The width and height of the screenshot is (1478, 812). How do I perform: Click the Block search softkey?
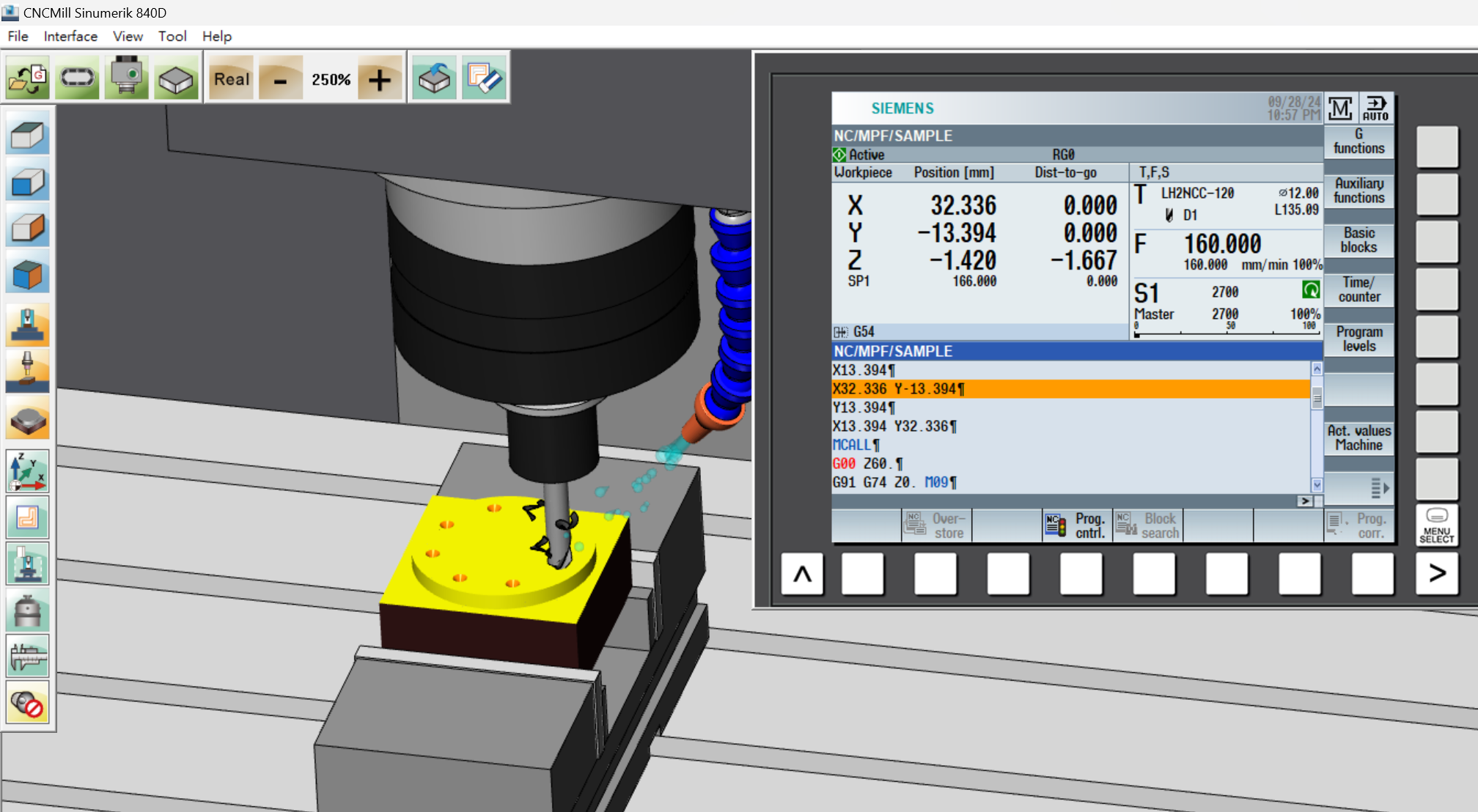pos(1147,525)
